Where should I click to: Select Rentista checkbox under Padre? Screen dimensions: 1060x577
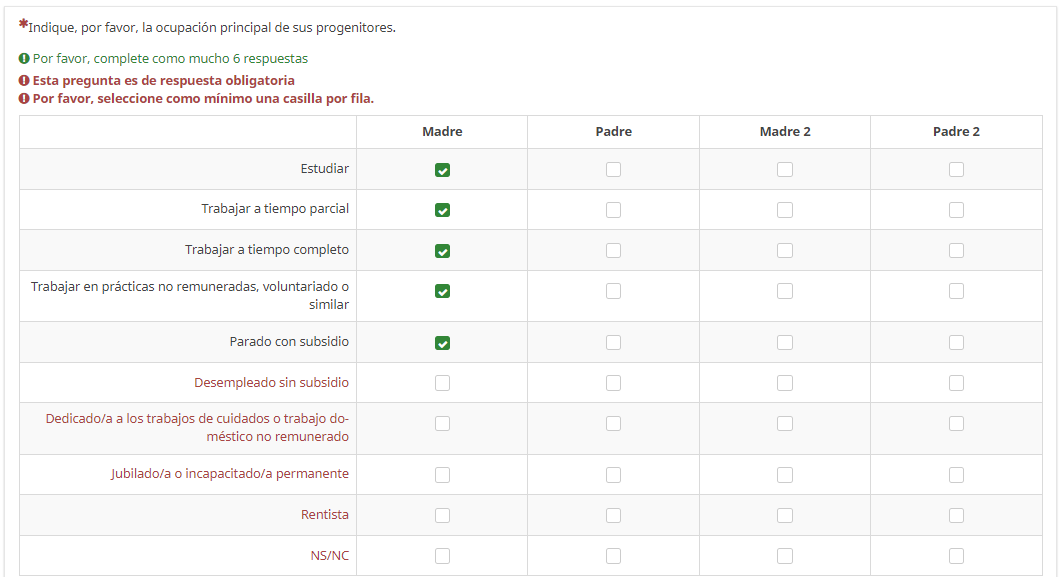[613, 515]
